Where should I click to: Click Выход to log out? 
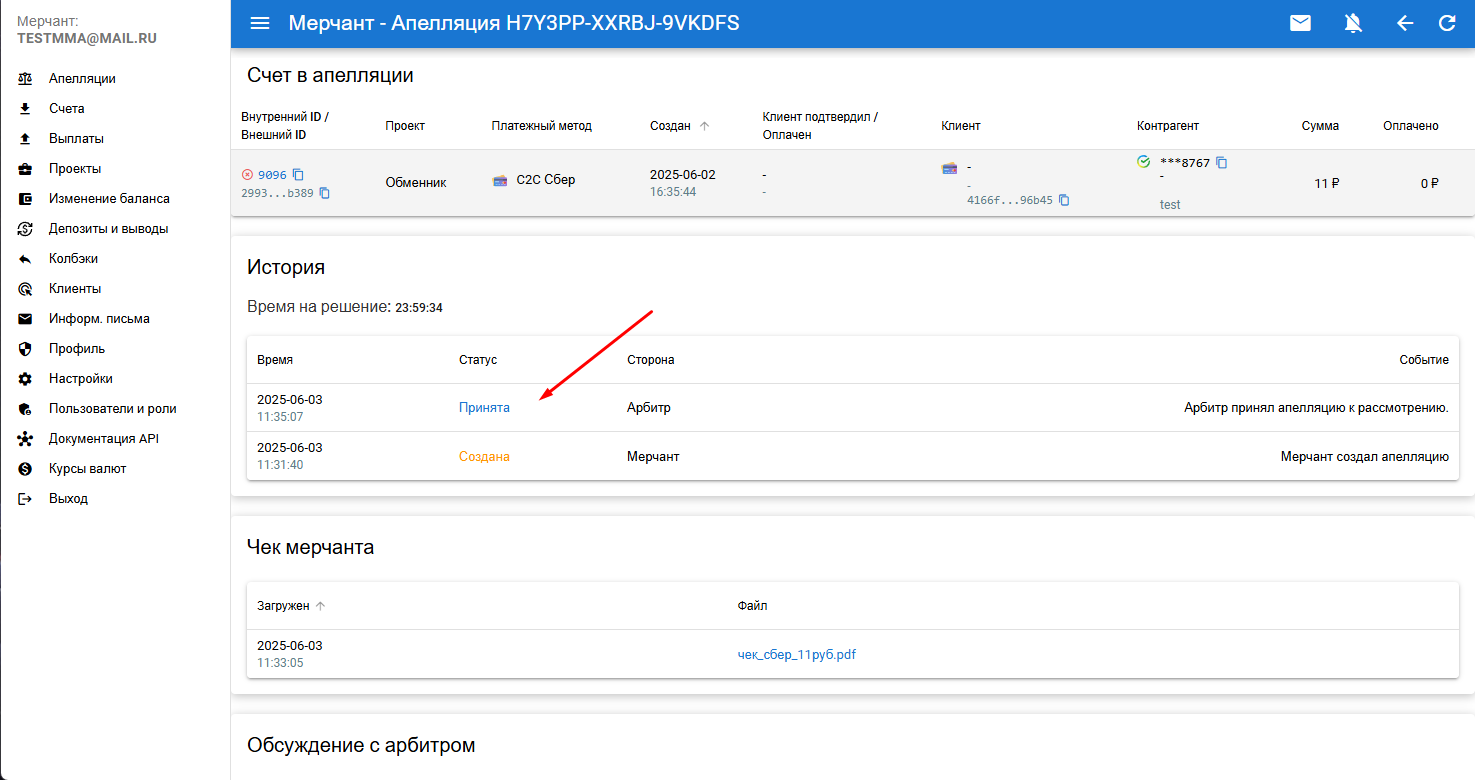click(68, 499)
